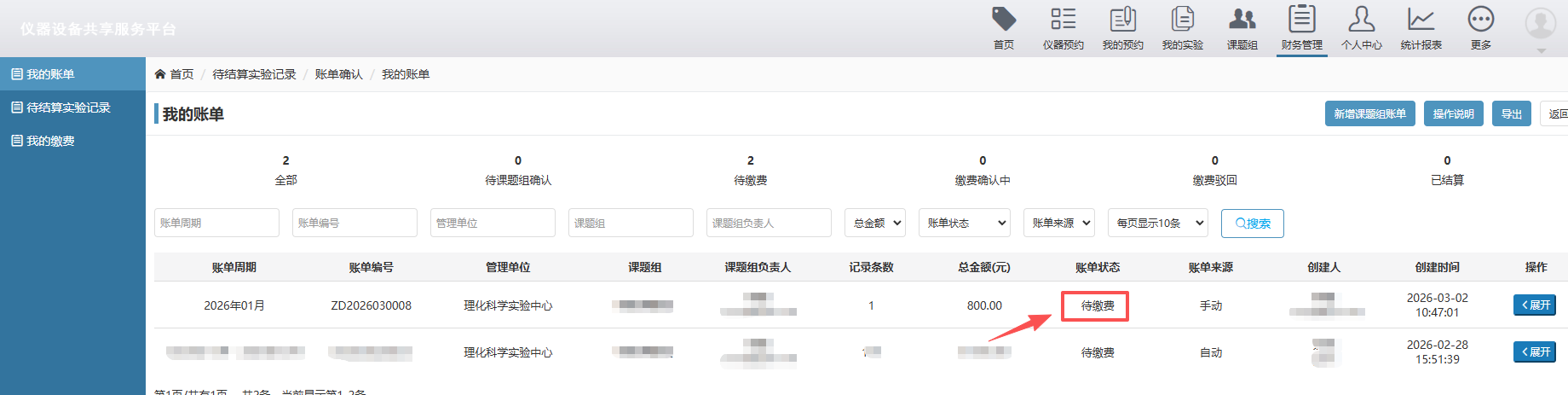Select the 个人中心 user icon
Image resolution: width=1568 pixels, height=395 pixels.
click(x=1361, y=20)
